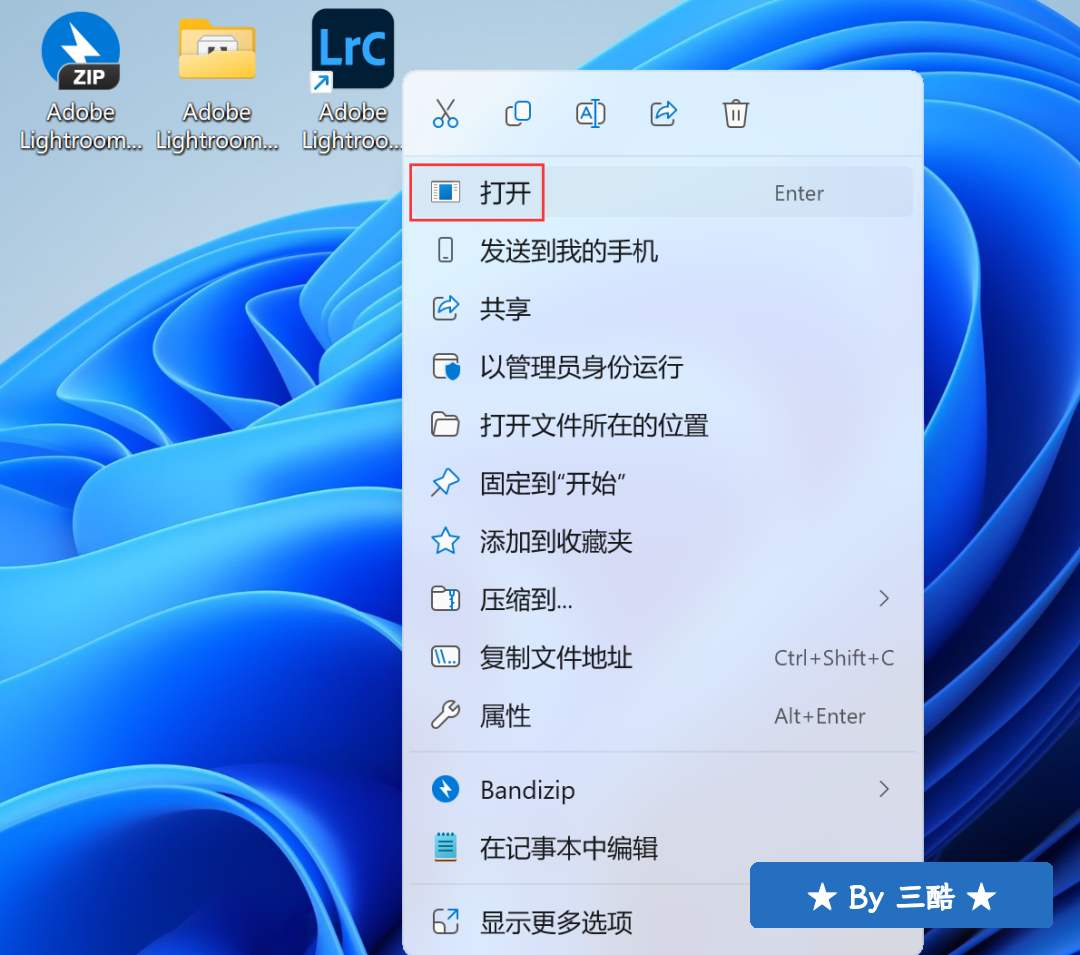Click the Ctrl+Shift+C shortcut text
Screen dimensions: 1080x955
pyautogui.click(x=834, y=658)
